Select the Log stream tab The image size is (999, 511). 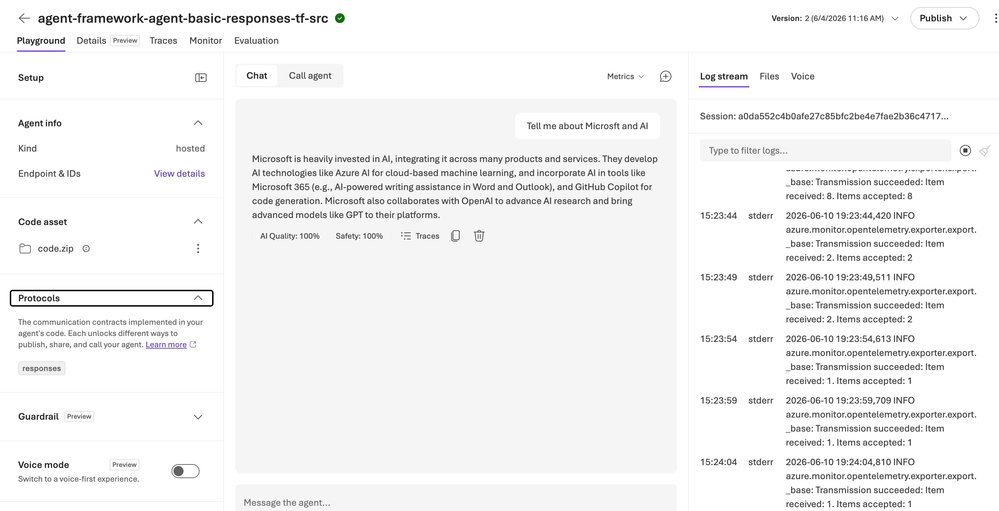pyautogui.click(x=724, y=76)
